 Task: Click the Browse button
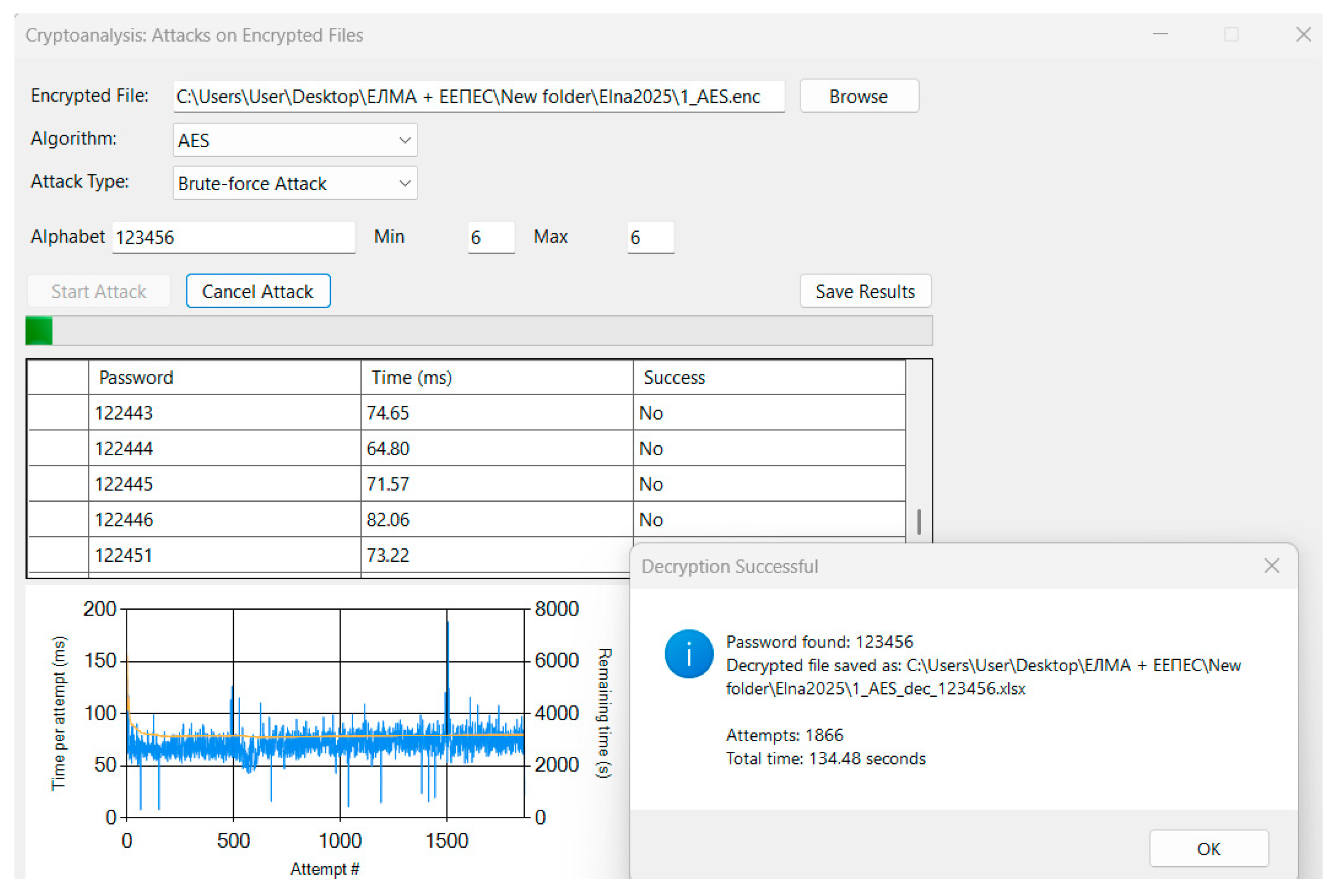point(858,96)
